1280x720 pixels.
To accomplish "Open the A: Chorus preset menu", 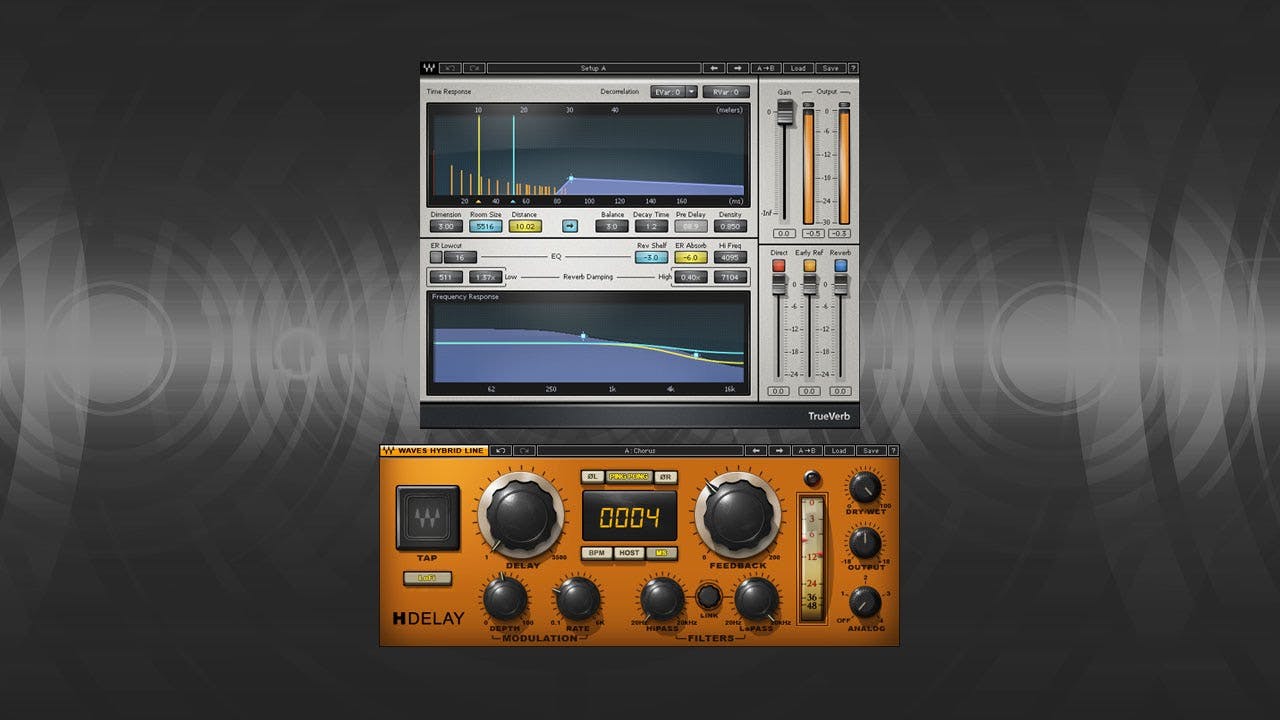I will pyautogui.click(x=640, y=450).
